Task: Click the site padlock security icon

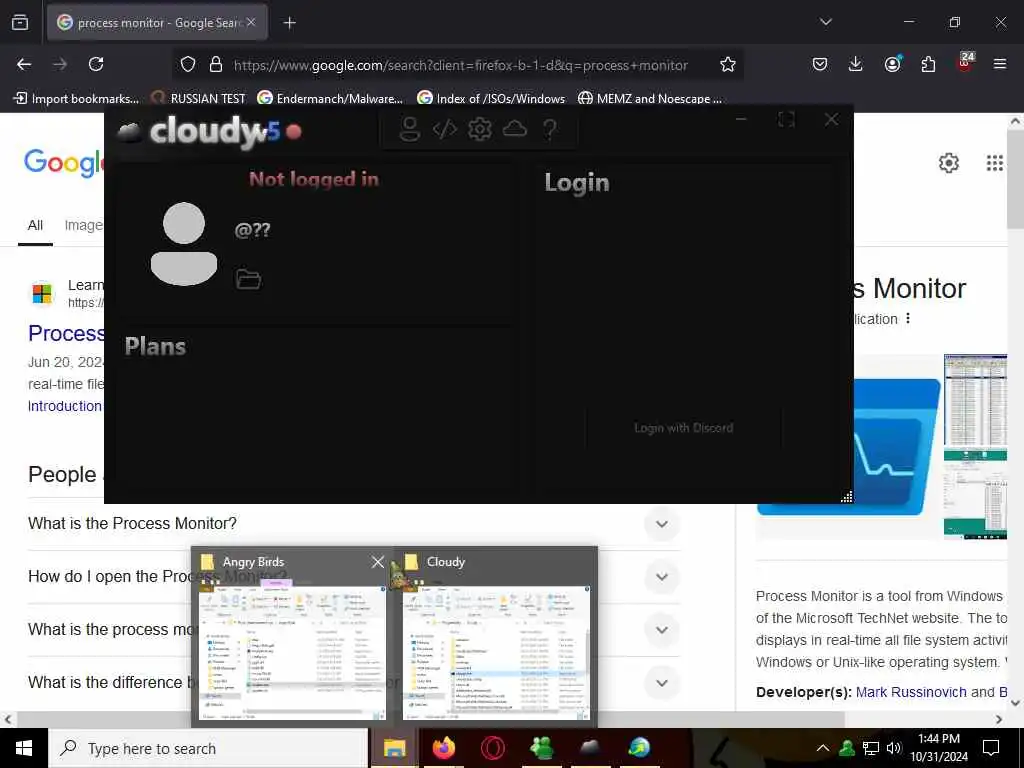Action: click(216, 64)
